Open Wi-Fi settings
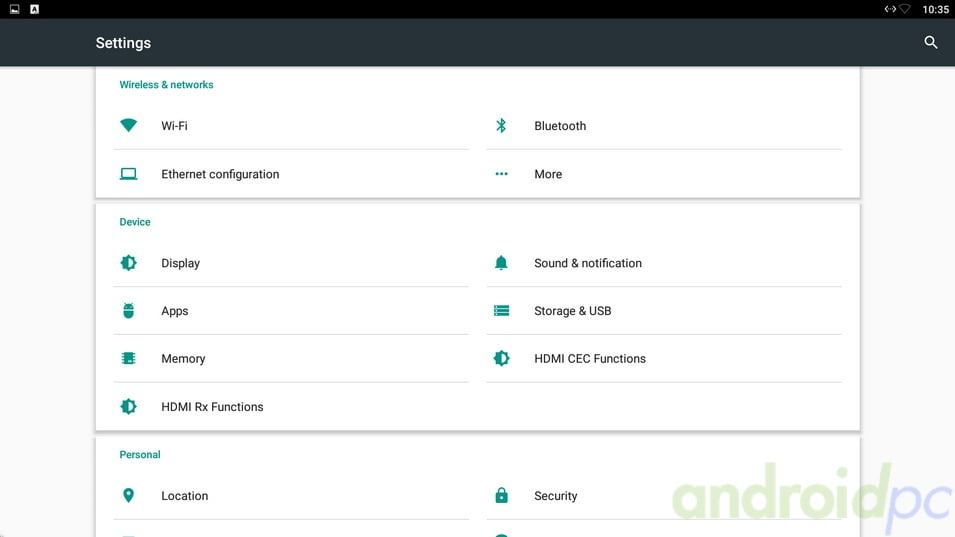The image size is (955, 537). [x=291, y=125]
